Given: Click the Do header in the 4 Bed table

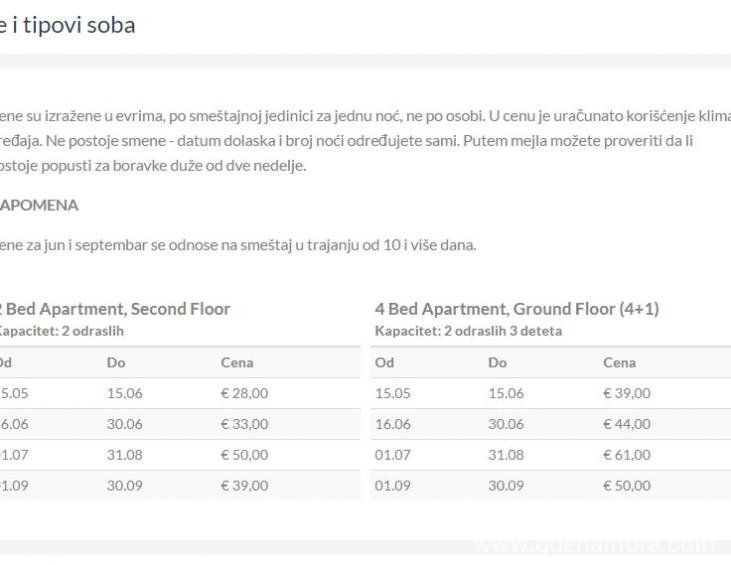Looking at the screenshot, I should point(498,363).
